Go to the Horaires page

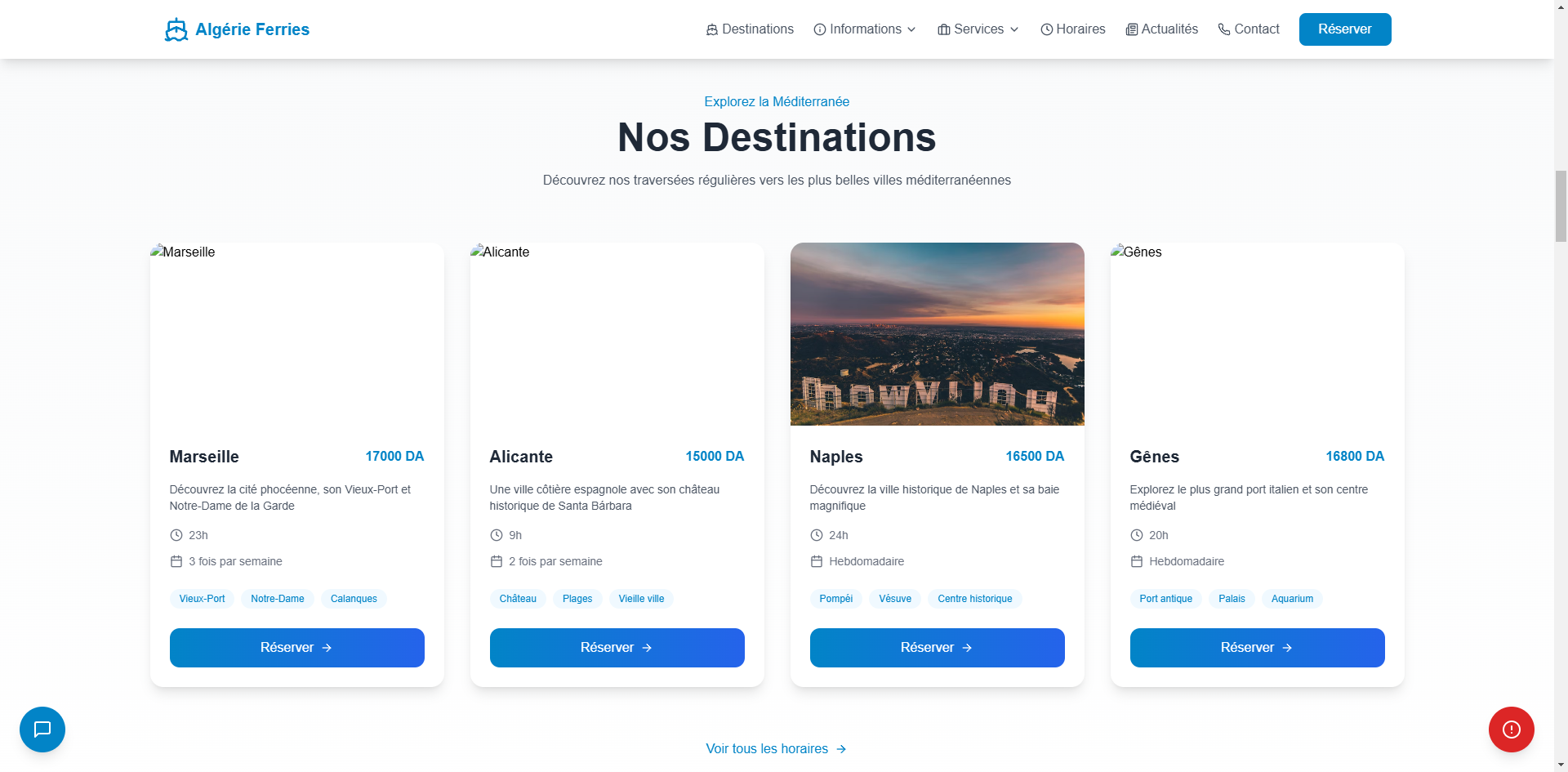tap(1073, 29)
